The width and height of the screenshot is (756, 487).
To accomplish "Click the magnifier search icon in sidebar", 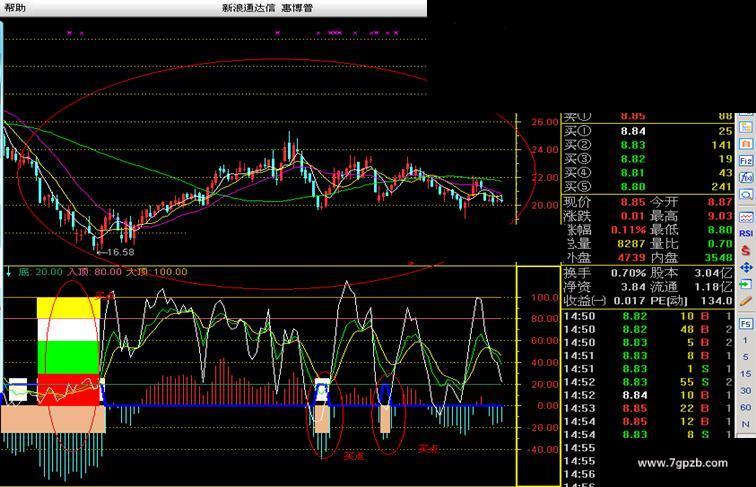I will coord(746,195).
